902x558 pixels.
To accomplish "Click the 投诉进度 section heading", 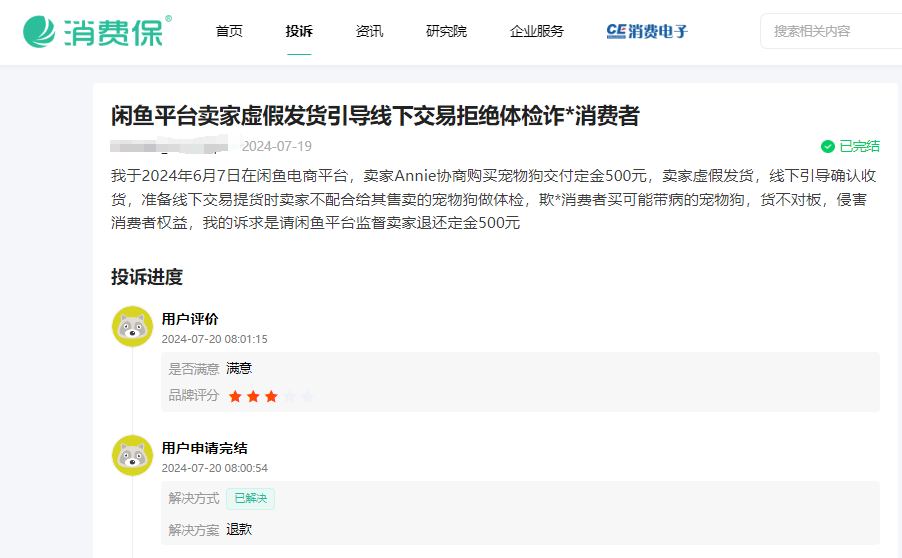I will (x=147, y=277).
